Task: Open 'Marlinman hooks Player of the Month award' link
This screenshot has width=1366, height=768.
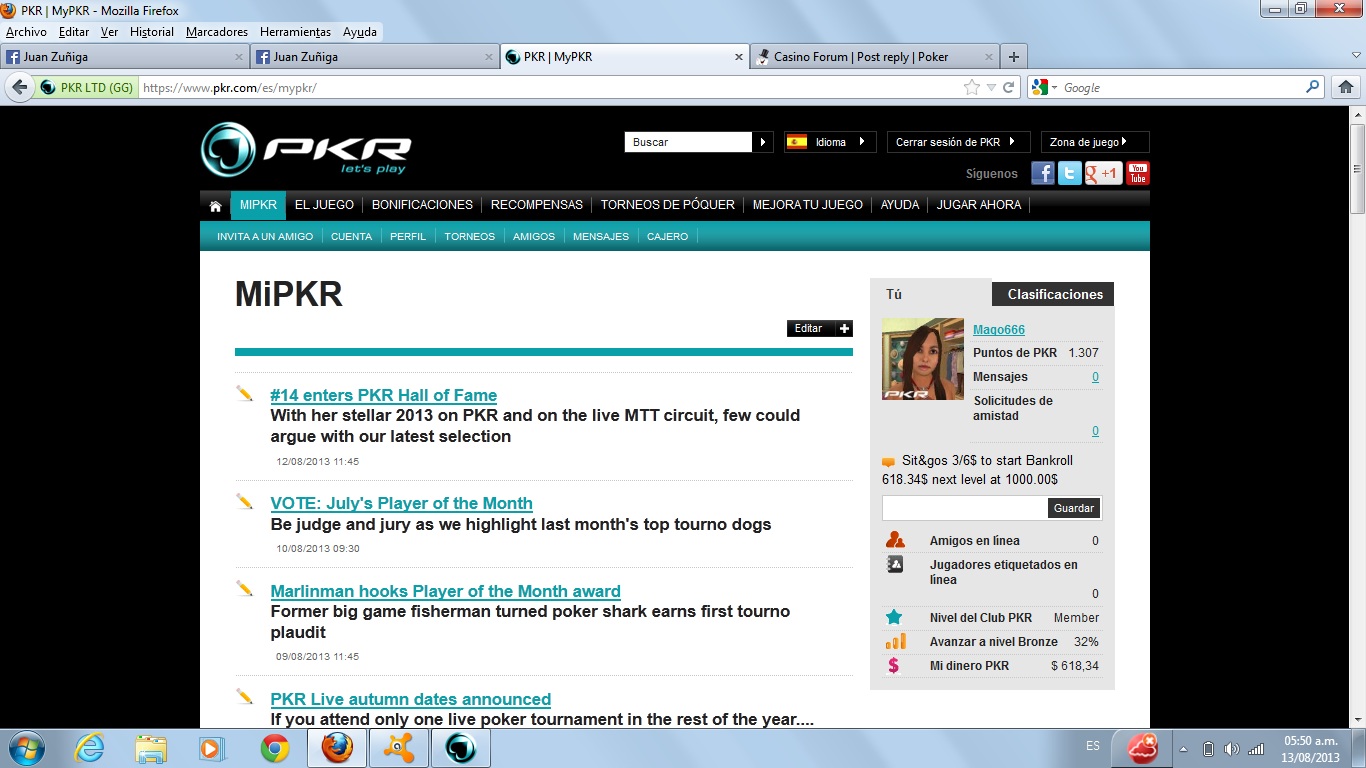Action: tap(445, 591)
